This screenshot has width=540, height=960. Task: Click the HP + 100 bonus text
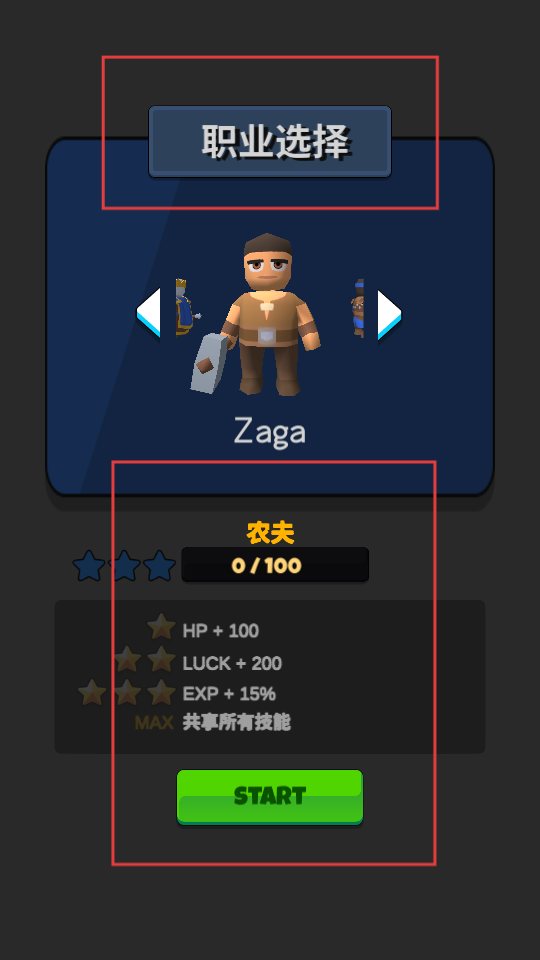click(220, 631)
